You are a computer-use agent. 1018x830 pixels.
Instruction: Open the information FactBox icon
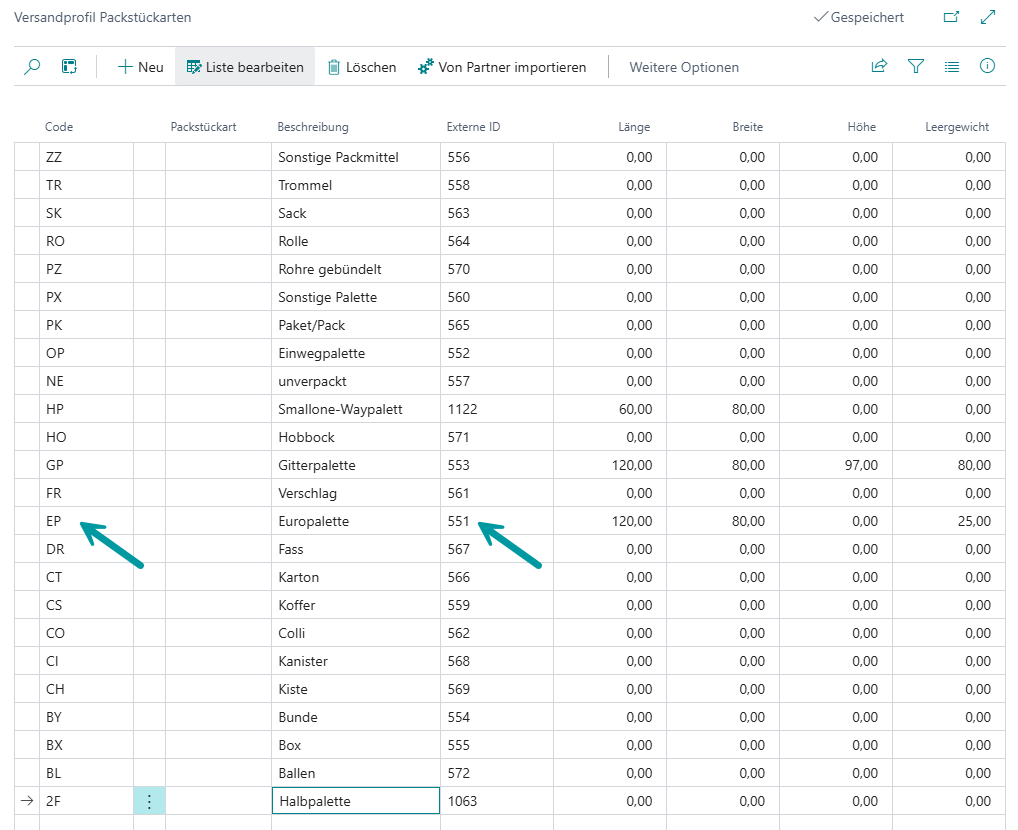pos(987,67)
